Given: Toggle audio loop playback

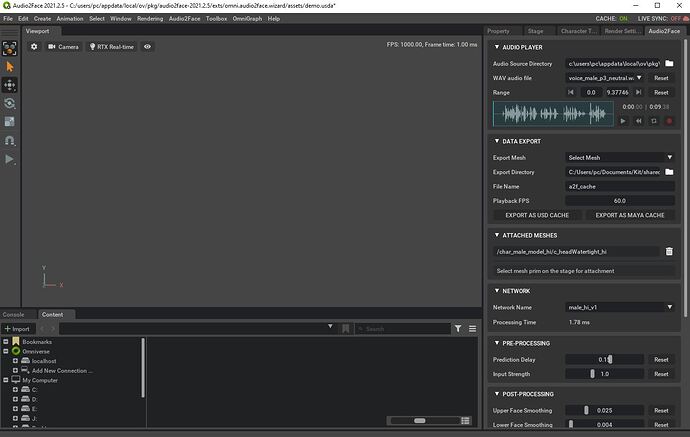Looking at the screenshot, I should coord(654,121).
